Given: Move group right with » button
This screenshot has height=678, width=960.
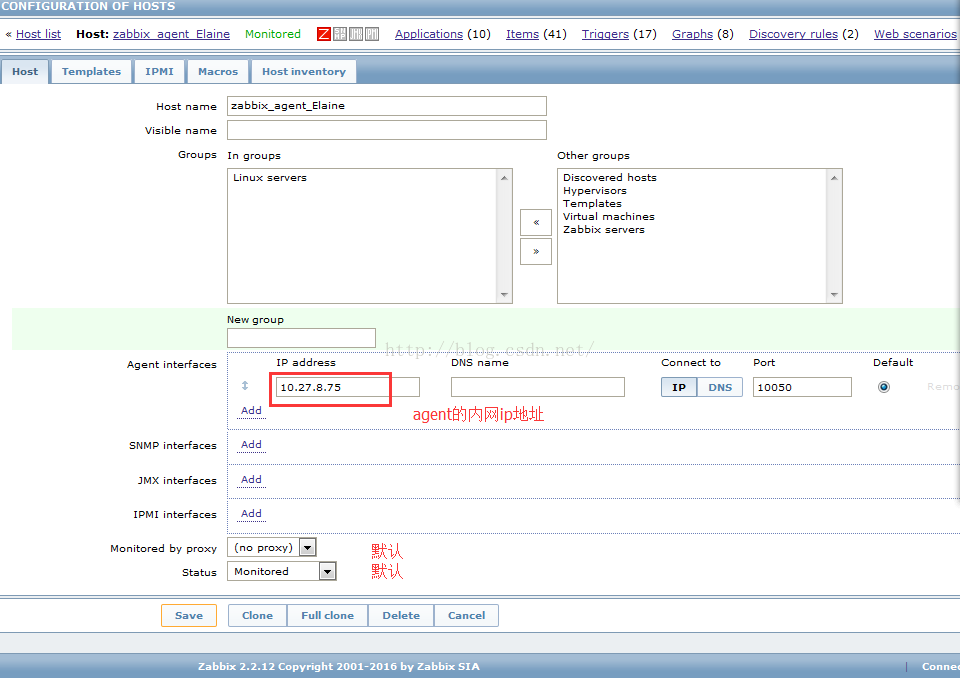Looking at the screenshot, I should [x=536, y=251].
